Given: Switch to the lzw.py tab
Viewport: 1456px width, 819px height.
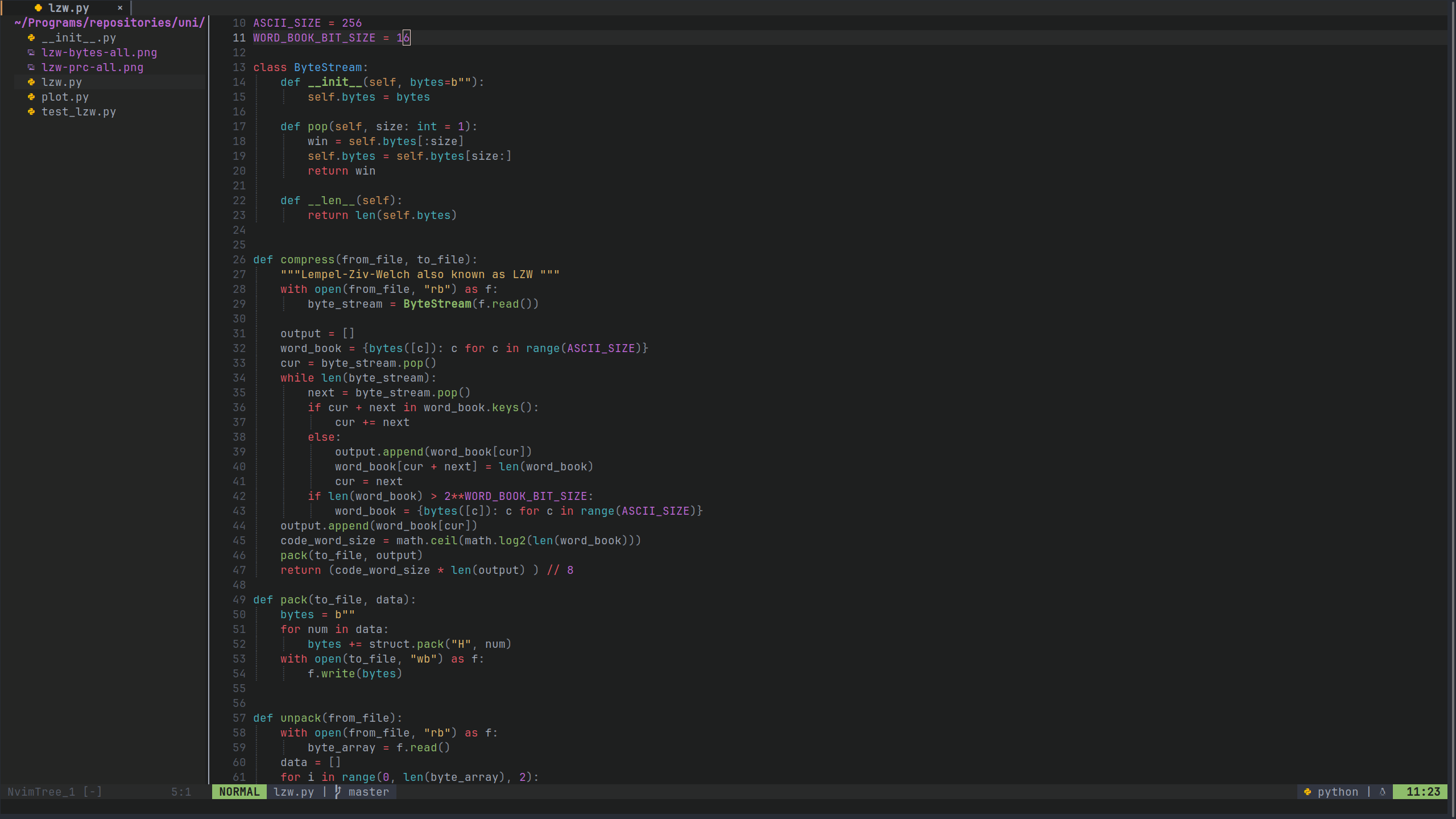Looking at the screenshot, I should 68,8.
